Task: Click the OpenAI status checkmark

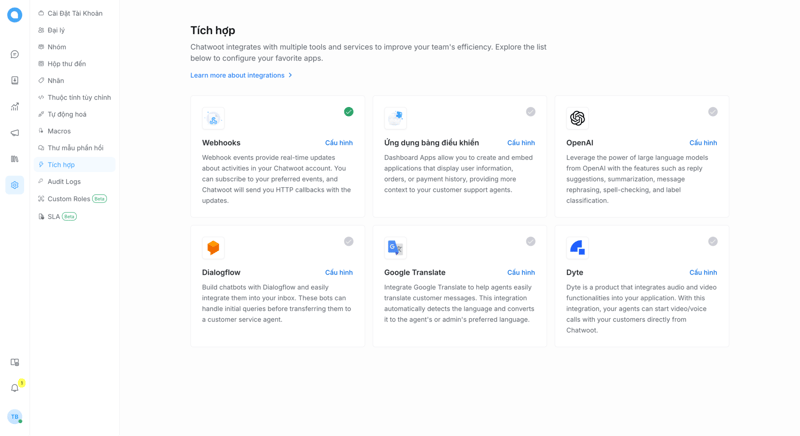Action: 713,112
